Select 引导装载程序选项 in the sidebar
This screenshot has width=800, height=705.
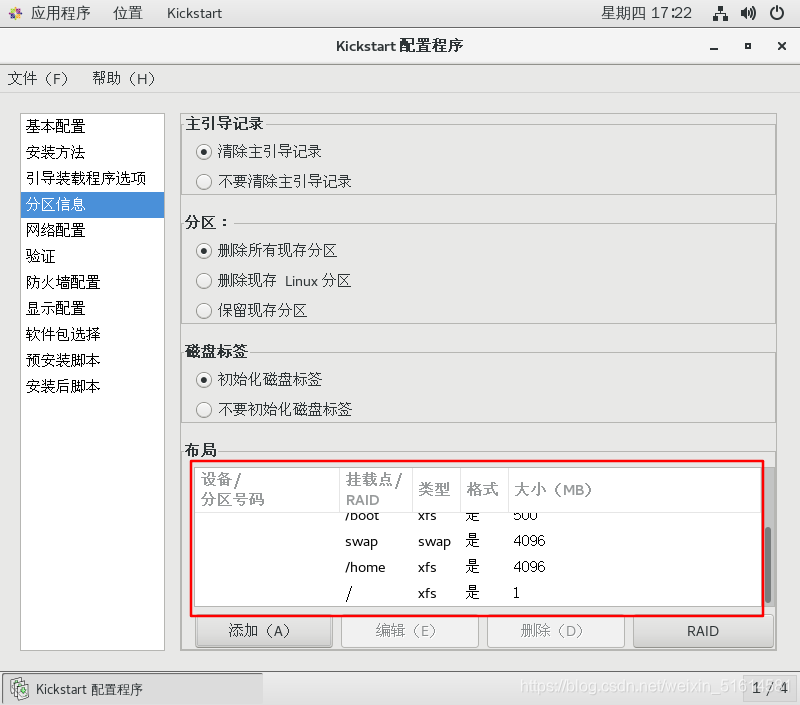[92, 179]
